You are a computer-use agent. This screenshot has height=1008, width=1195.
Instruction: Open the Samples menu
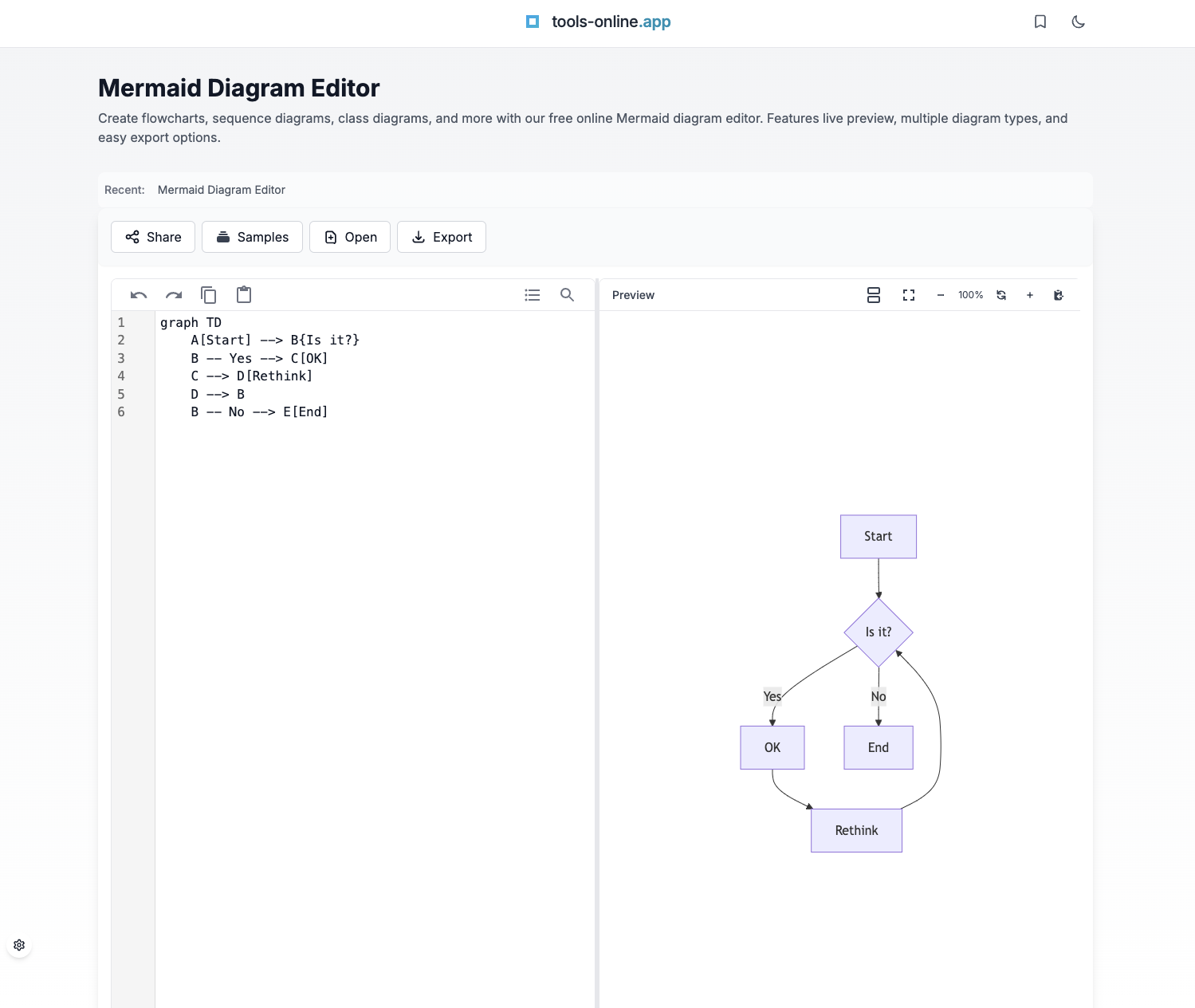point(252,237)
